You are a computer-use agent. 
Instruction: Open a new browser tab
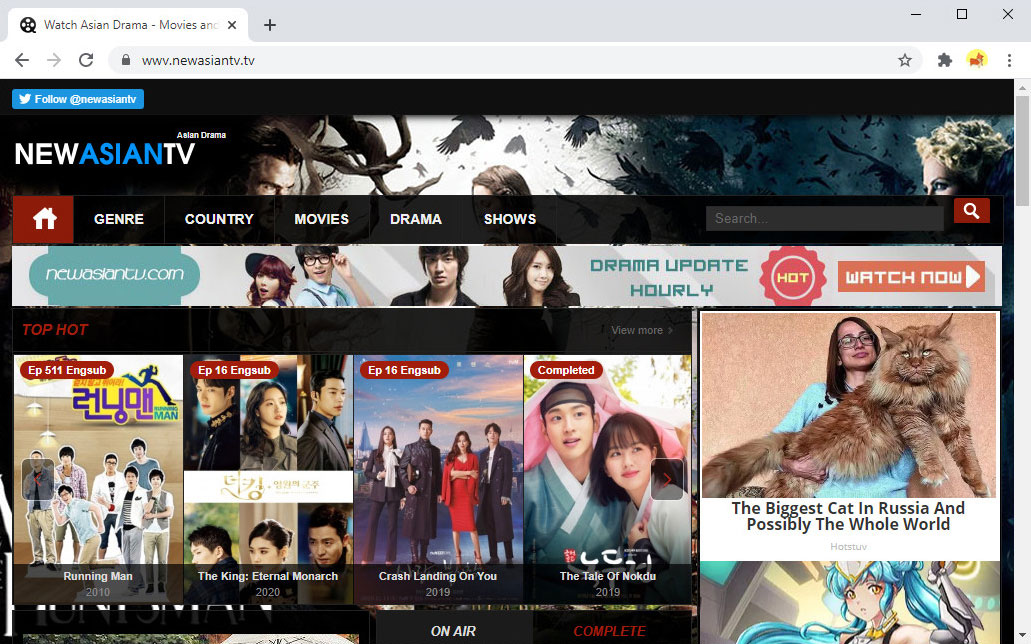[270, 25]
